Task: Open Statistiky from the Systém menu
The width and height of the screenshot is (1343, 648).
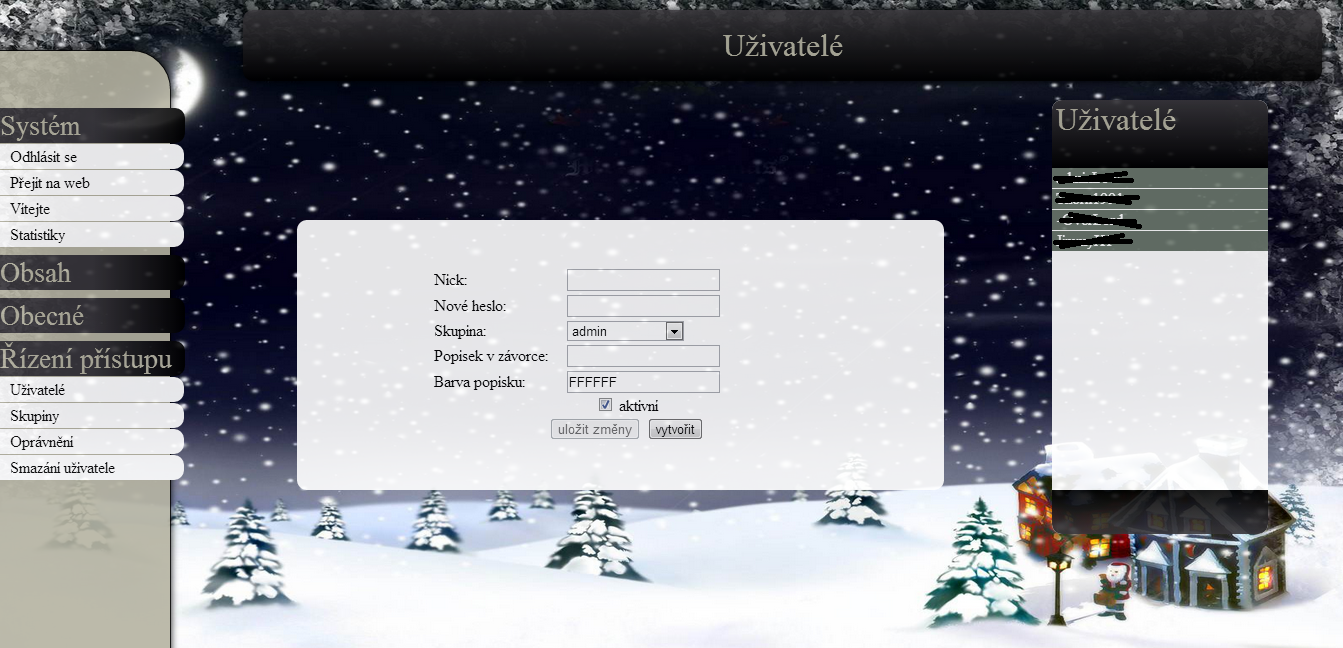Action: point(38,235)
